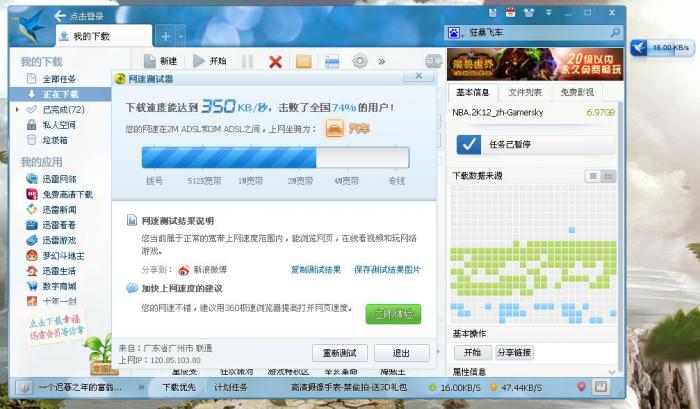Viewport: 700px width, 409px height.
Task: Click the 分享链接 button
Action: [x=514, y=353]
